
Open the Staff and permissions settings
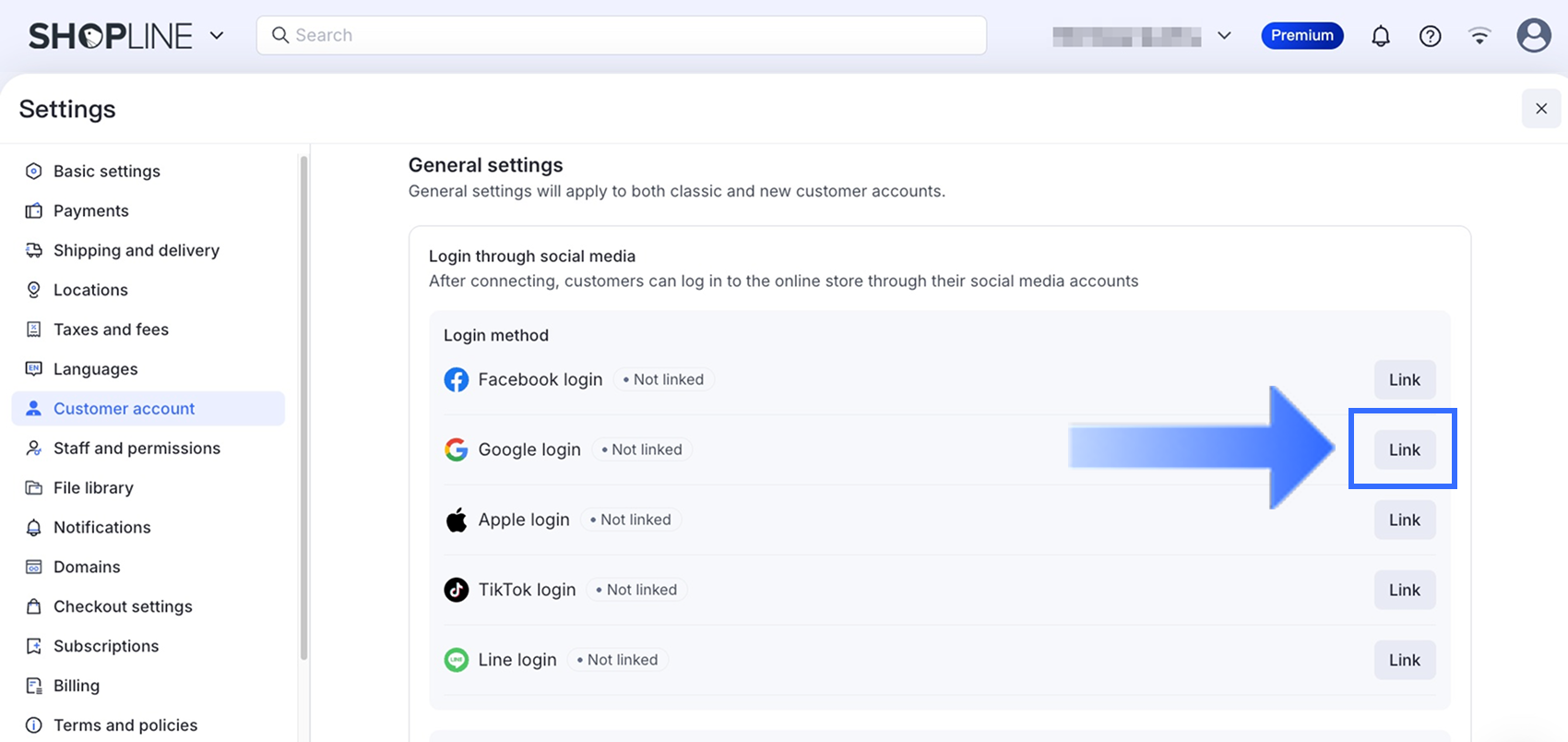[x=137, y=449]
